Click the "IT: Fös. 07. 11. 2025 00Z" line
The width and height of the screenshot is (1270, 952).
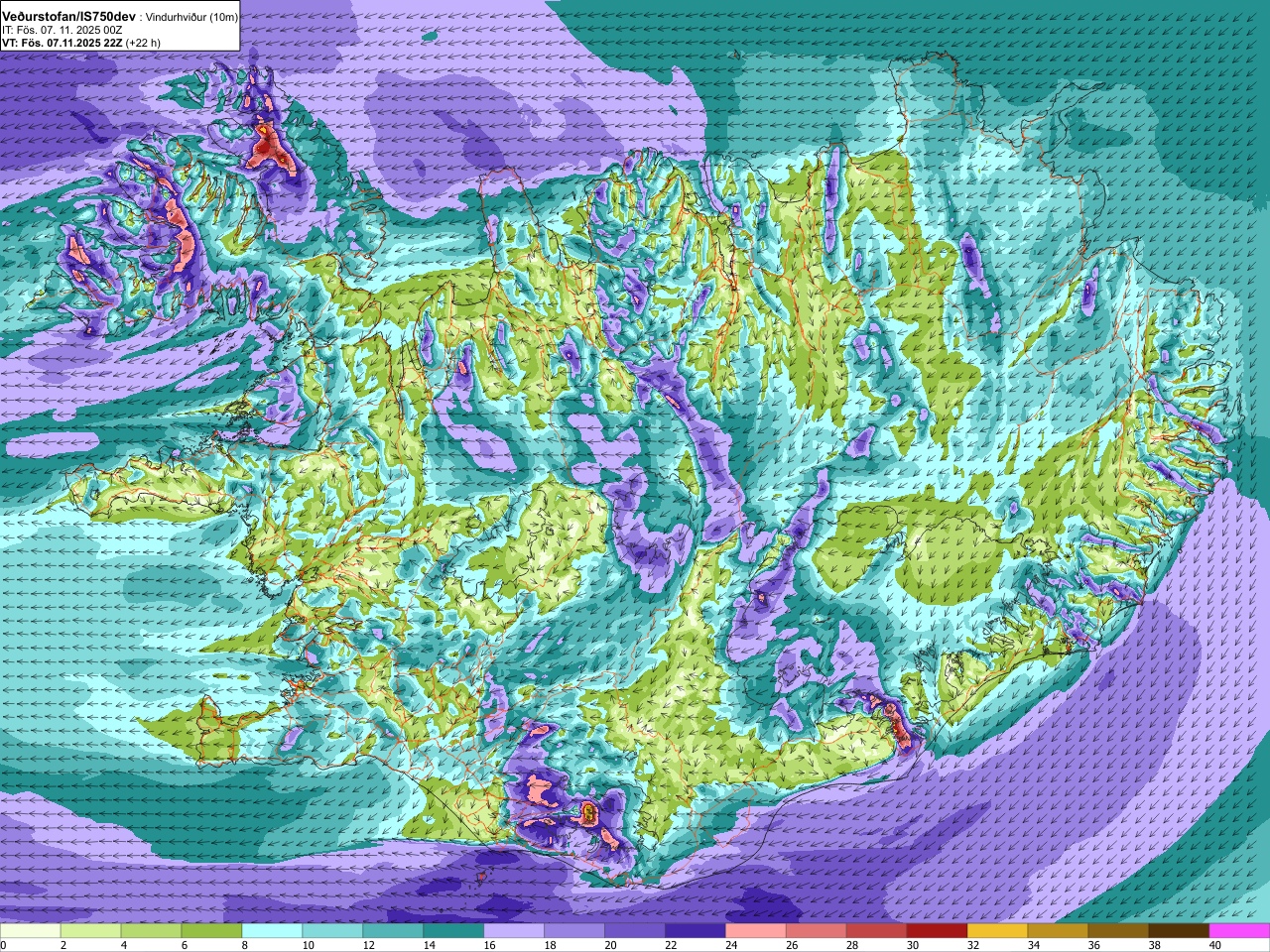(x=63, y=31)
